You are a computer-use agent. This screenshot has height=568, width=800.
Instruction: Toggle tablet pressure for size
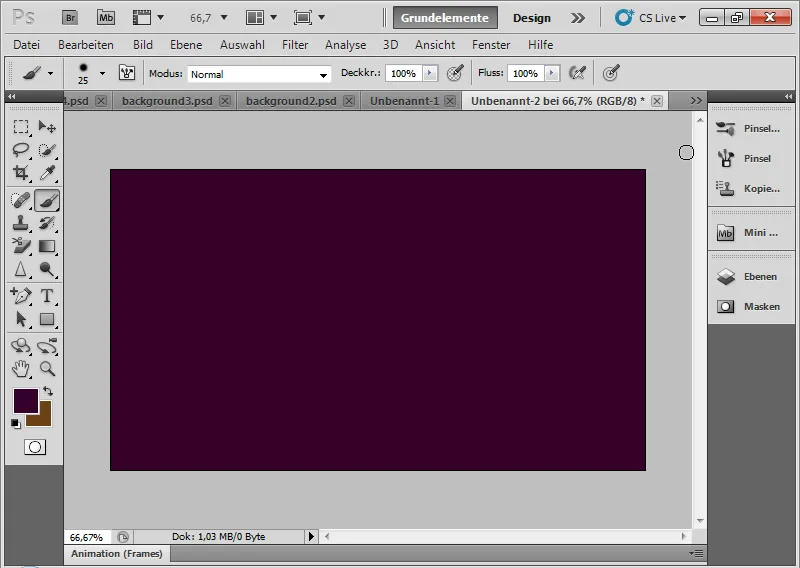pyautogui.click(x=611, y=73)
